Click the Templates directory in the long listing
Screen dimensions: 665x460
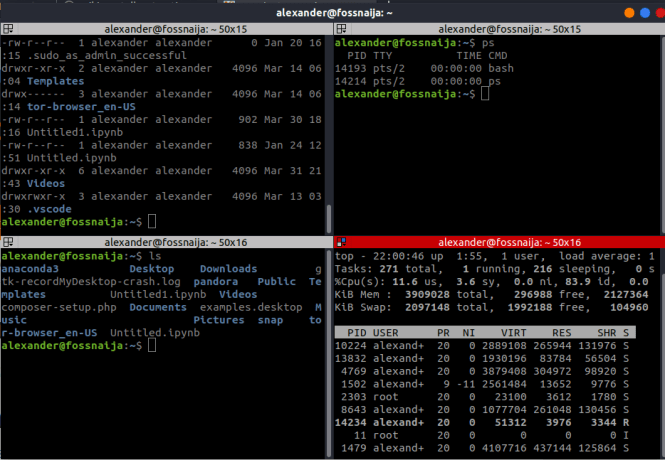56,81
